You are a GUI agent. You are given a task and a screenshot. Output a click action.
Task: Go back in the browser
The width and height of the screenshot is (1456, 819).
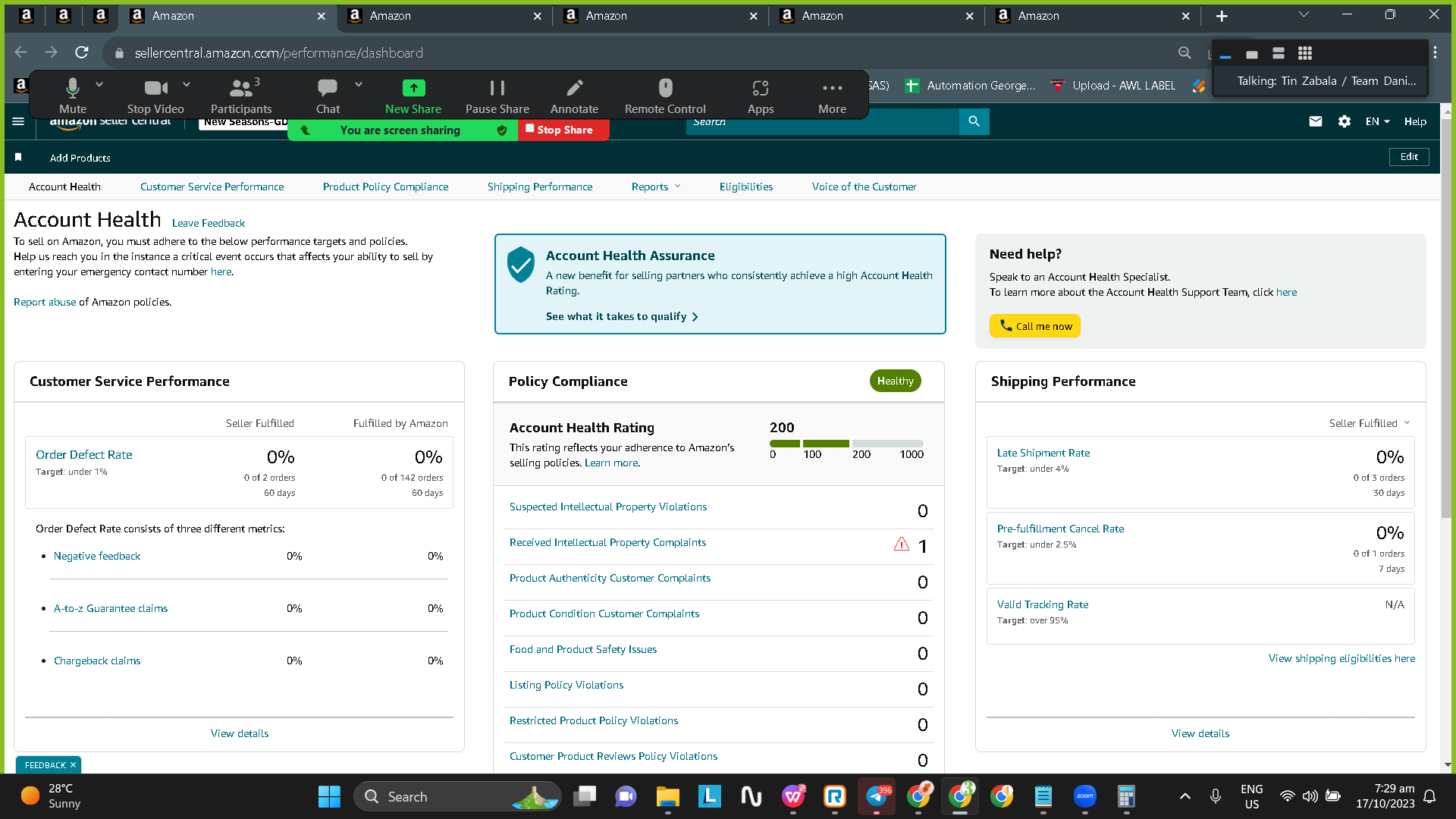(x=21, y=52)
